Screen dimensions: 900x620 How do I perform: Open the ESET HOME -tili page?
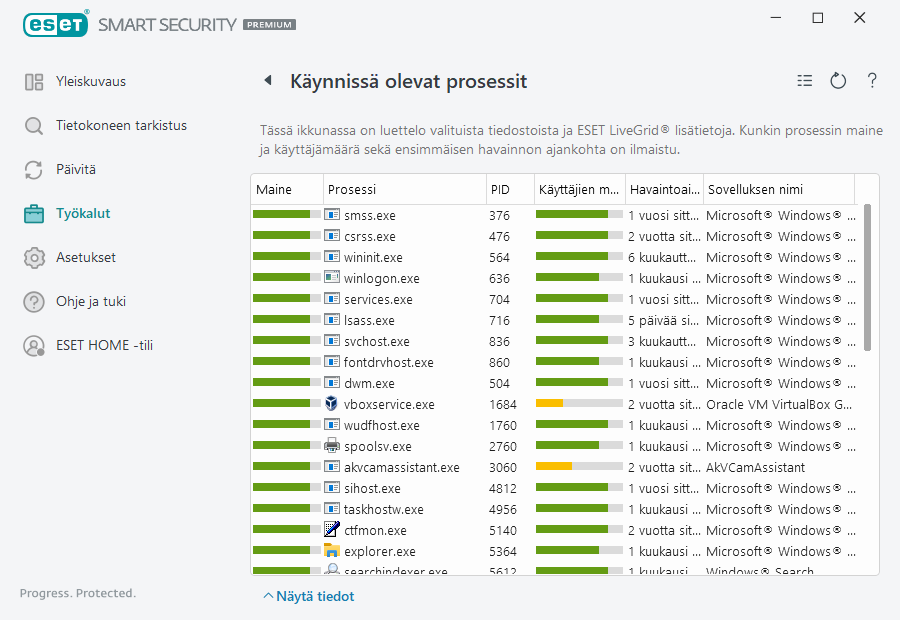tap(104, 345)
